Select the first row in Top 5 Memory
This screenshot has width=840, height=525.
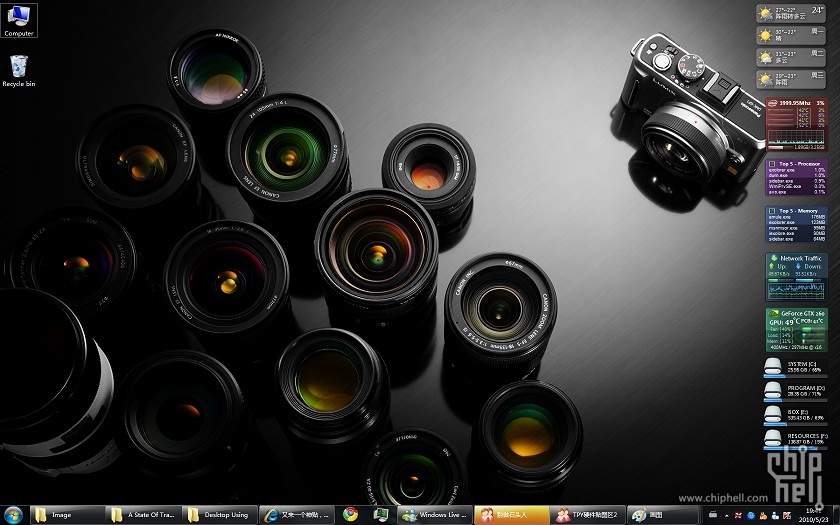797,217
